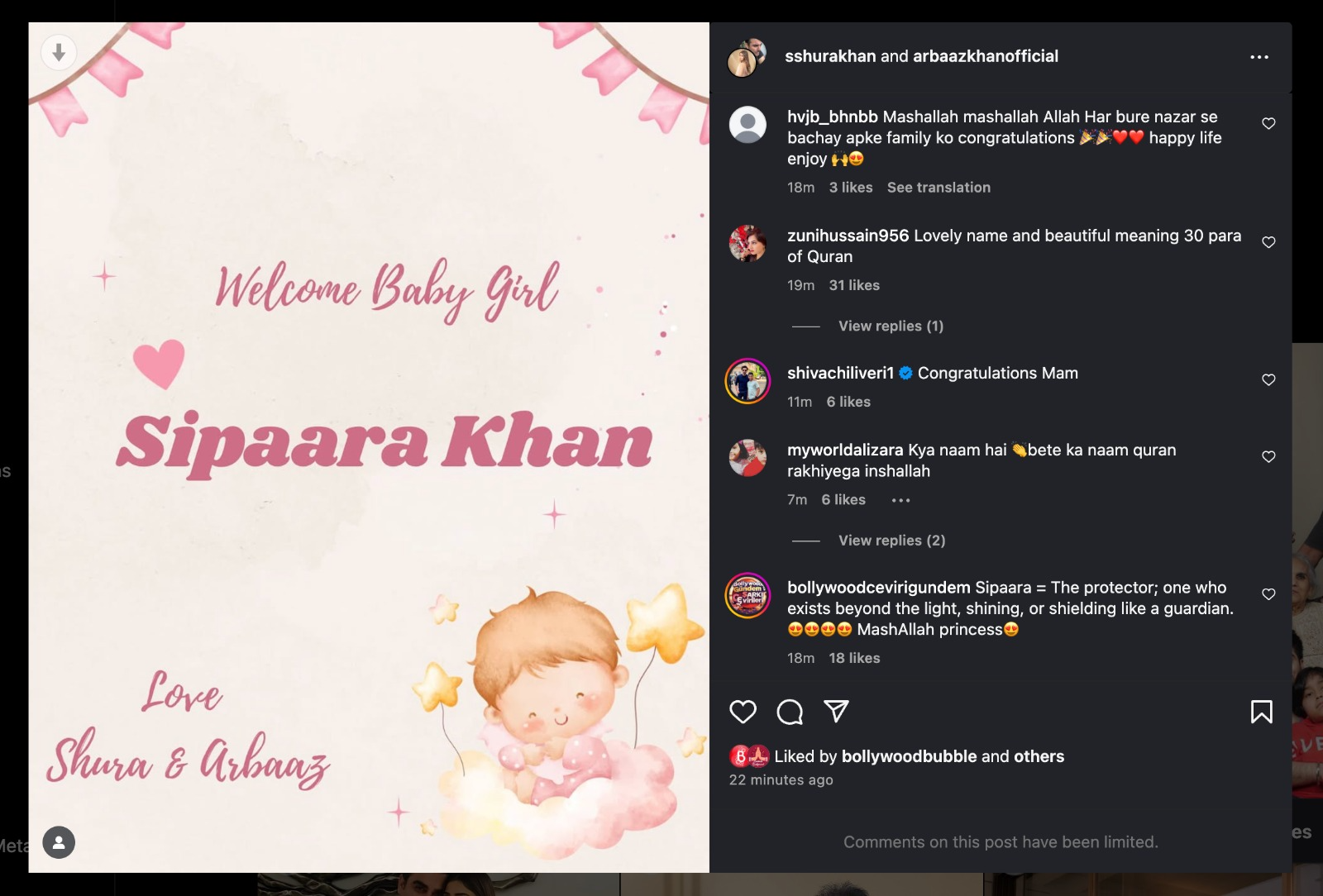Like the comment by zunihussain956

coord(1268,242)
